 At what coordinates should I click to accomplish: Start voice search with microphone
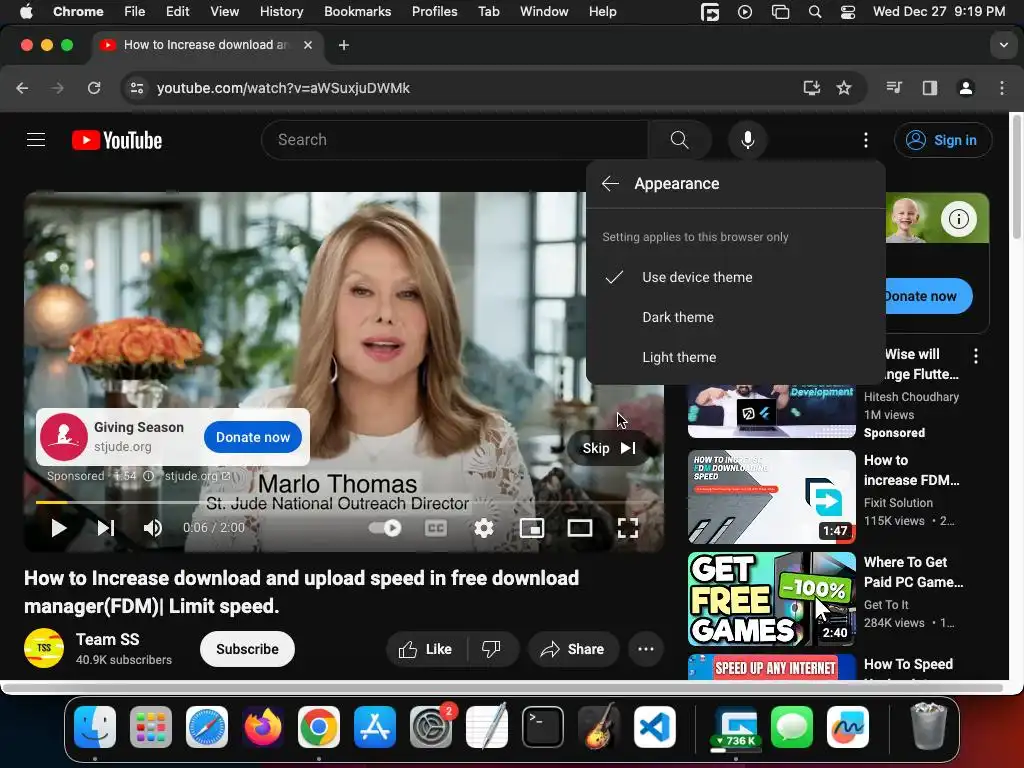748,140
